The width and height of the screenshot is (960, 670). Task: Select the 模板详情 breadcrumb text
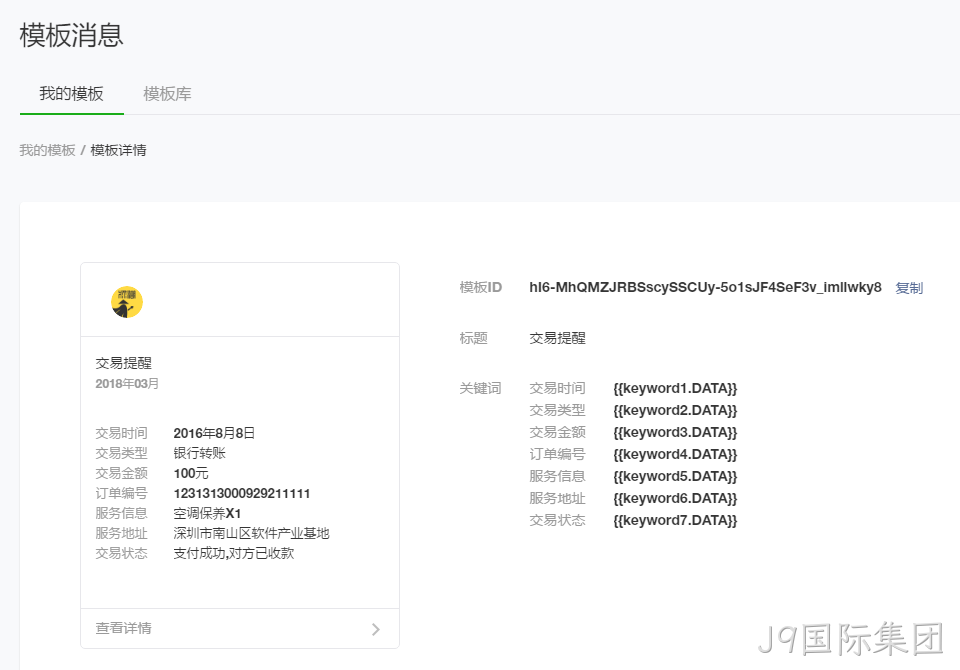click(x=118, y=150)
